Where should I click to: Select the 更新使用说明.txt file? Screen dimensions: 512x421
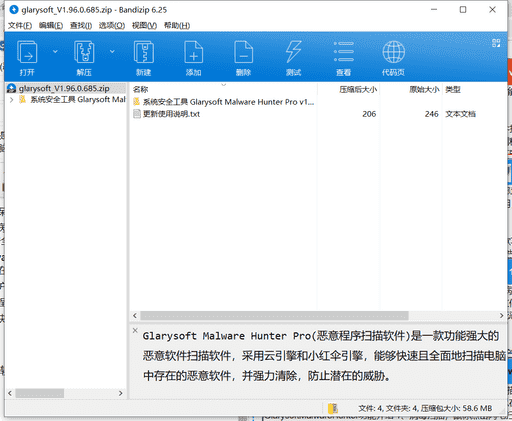[171, 114]
